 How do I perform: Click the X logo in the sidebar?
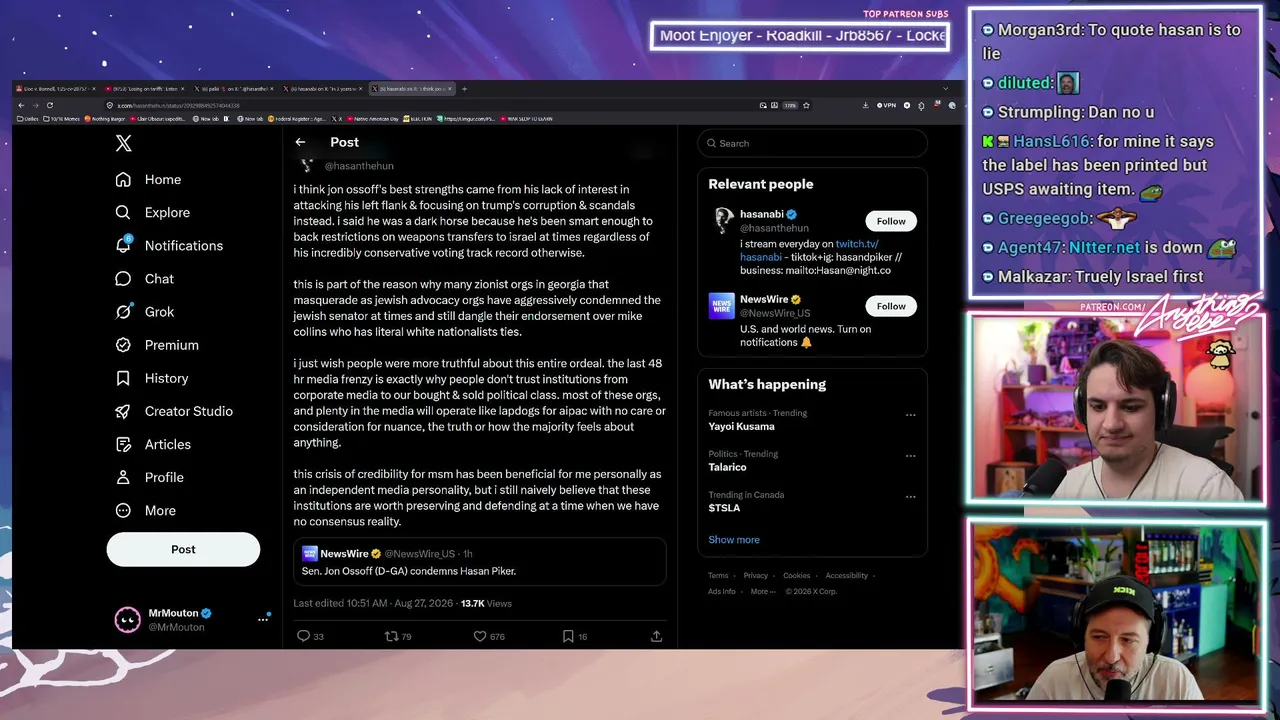click(123, 143)
